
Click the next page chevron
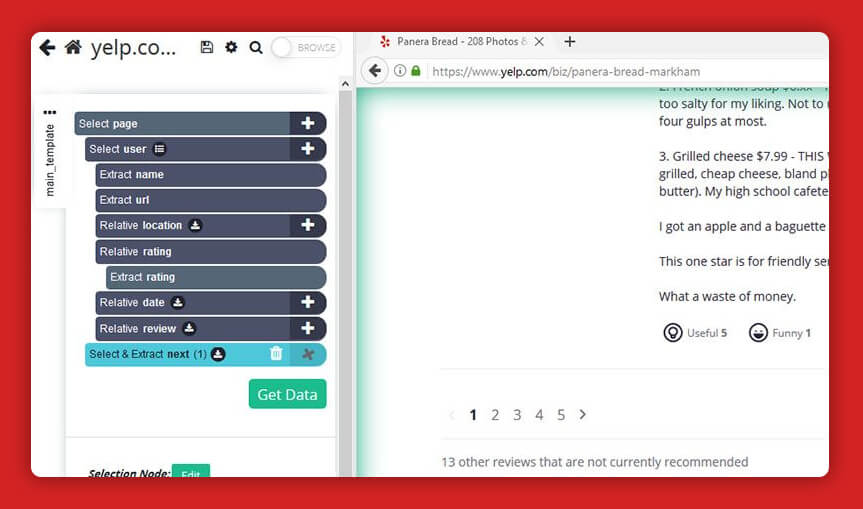coord(582,414)
